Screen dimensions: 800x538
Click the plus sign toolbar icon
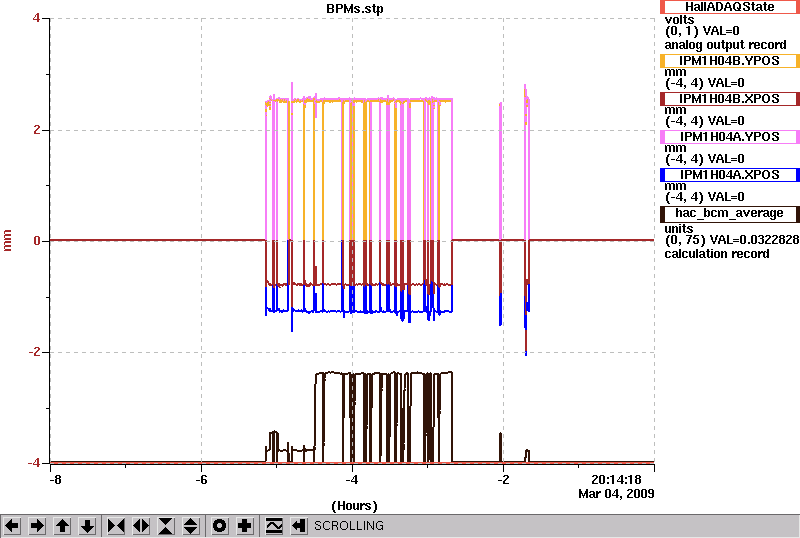[x=245, y=526]
